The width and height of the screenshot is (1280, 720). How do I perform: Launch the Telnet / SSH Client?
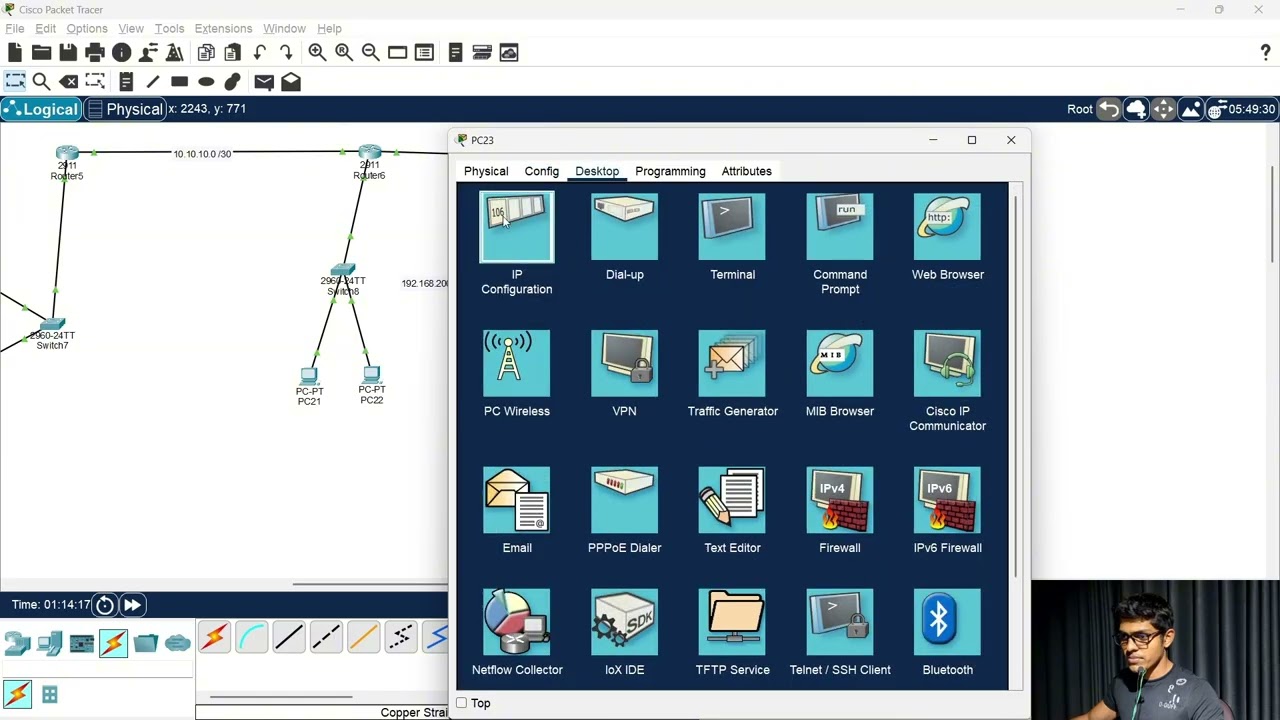click(840, 622)
